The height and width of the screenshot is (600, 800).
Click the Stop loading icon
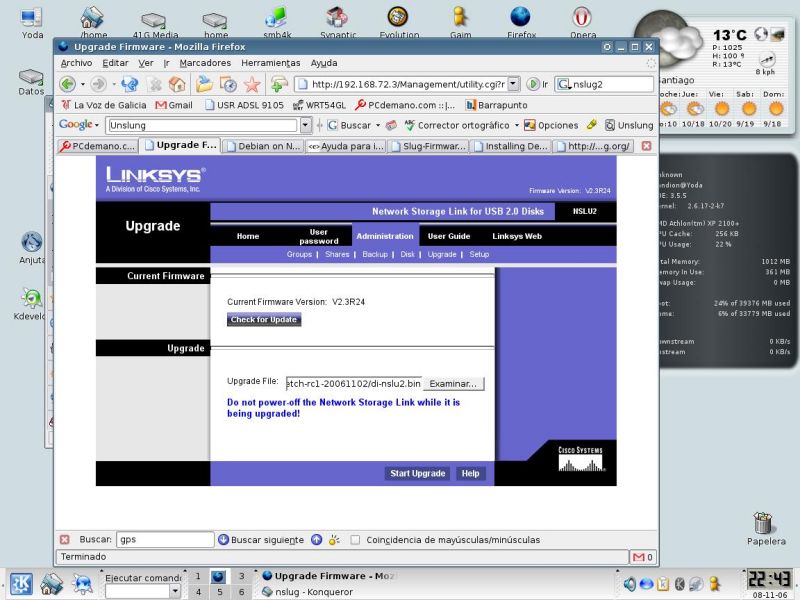coord(155,84)
